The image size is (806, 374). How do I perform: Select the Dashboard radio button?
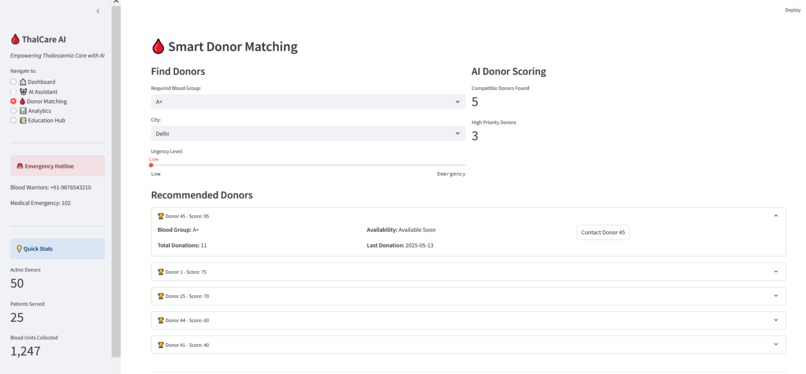coord(13,82)
